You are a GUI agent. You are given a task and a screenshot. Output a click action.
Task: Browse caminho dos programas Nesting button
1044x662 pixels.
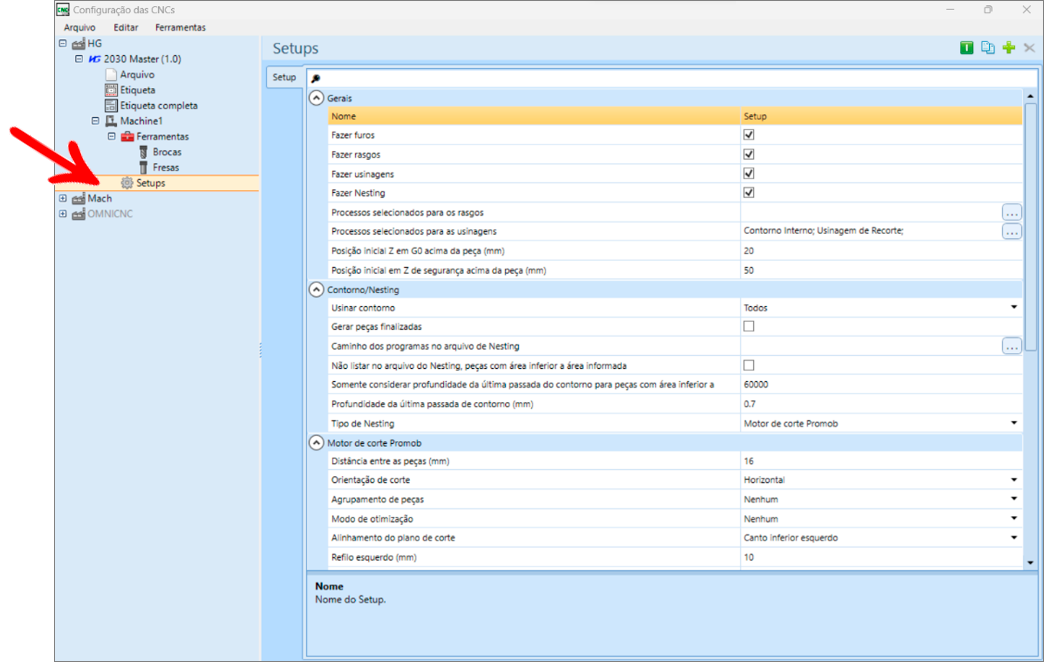1011,346
